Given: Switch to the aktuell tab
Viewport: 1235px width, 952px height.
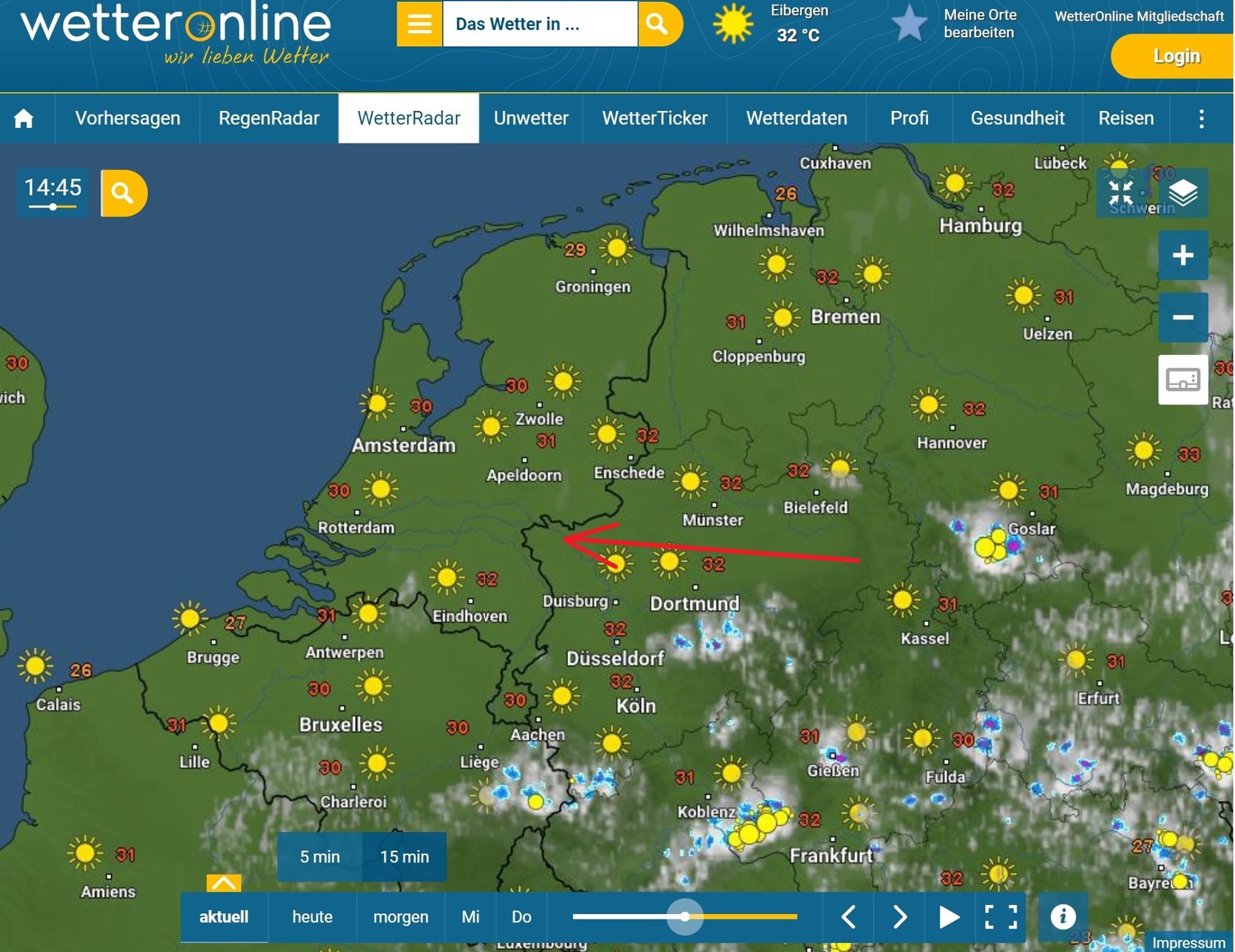Looking at the screenshot, I should coord(224,917).
